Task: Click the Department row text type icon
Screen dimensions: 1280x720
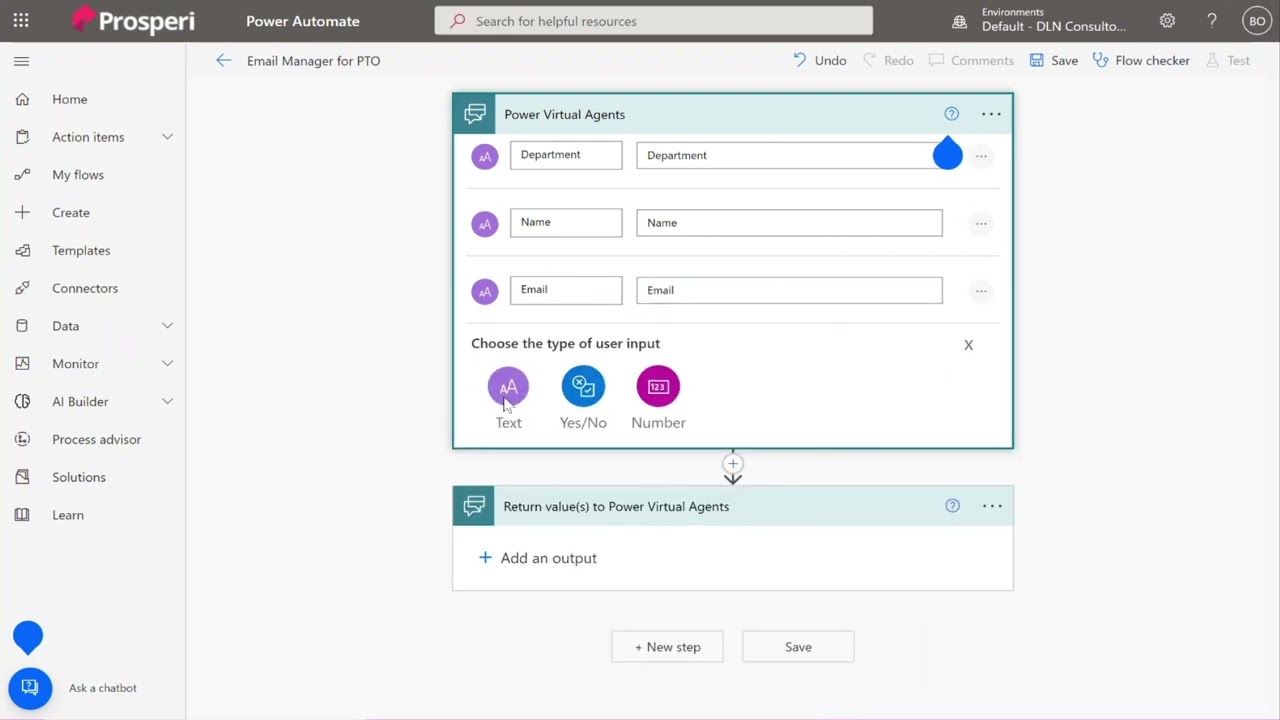Action: point(485,156)
